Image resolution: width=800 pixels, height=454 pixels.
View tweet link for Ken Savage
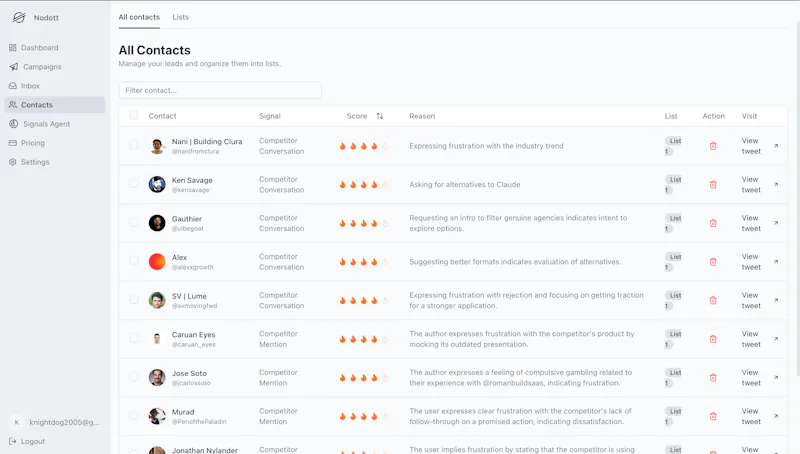[751, 185]
